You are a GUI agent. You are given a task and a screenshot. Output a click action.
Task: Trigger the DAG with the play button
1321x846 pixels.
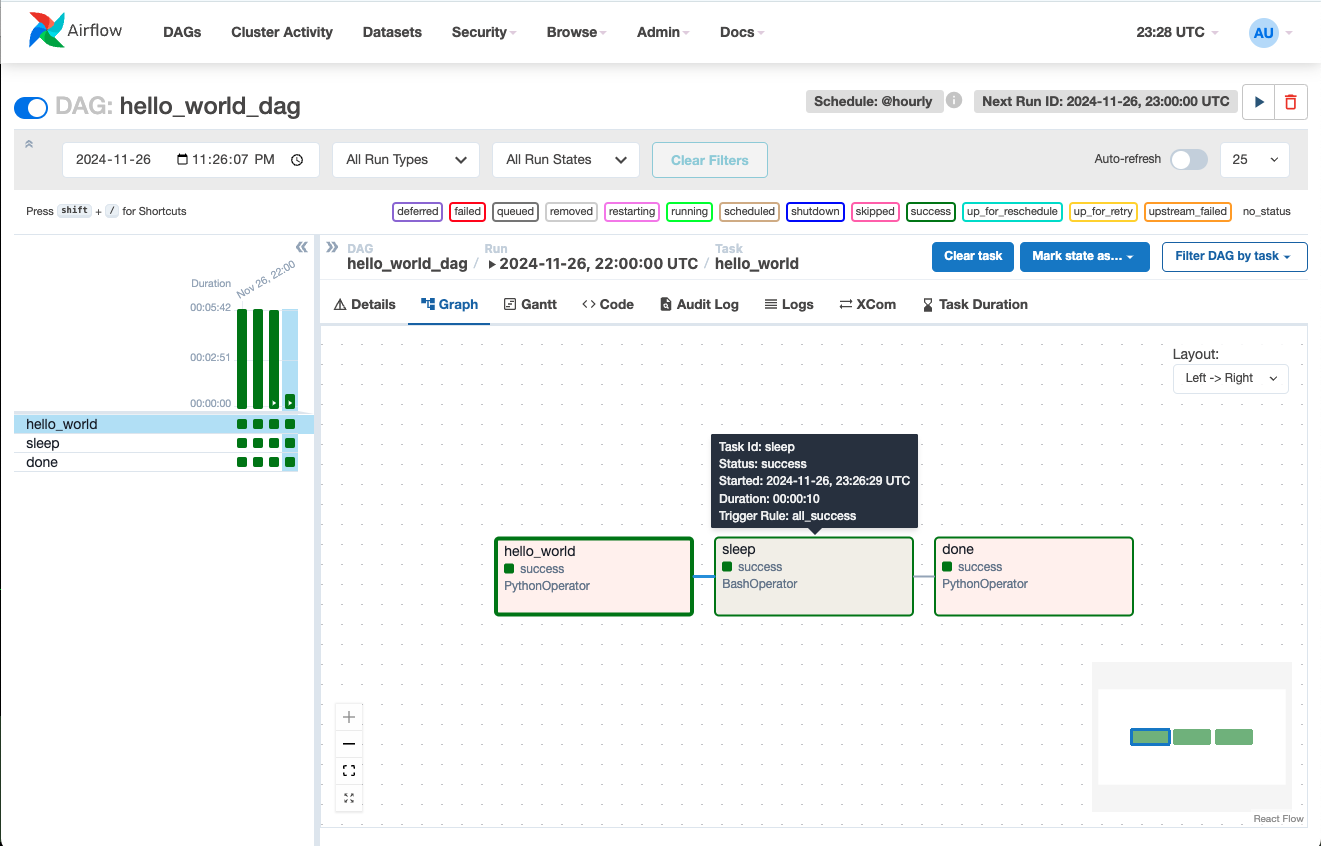pos(1259,102)
